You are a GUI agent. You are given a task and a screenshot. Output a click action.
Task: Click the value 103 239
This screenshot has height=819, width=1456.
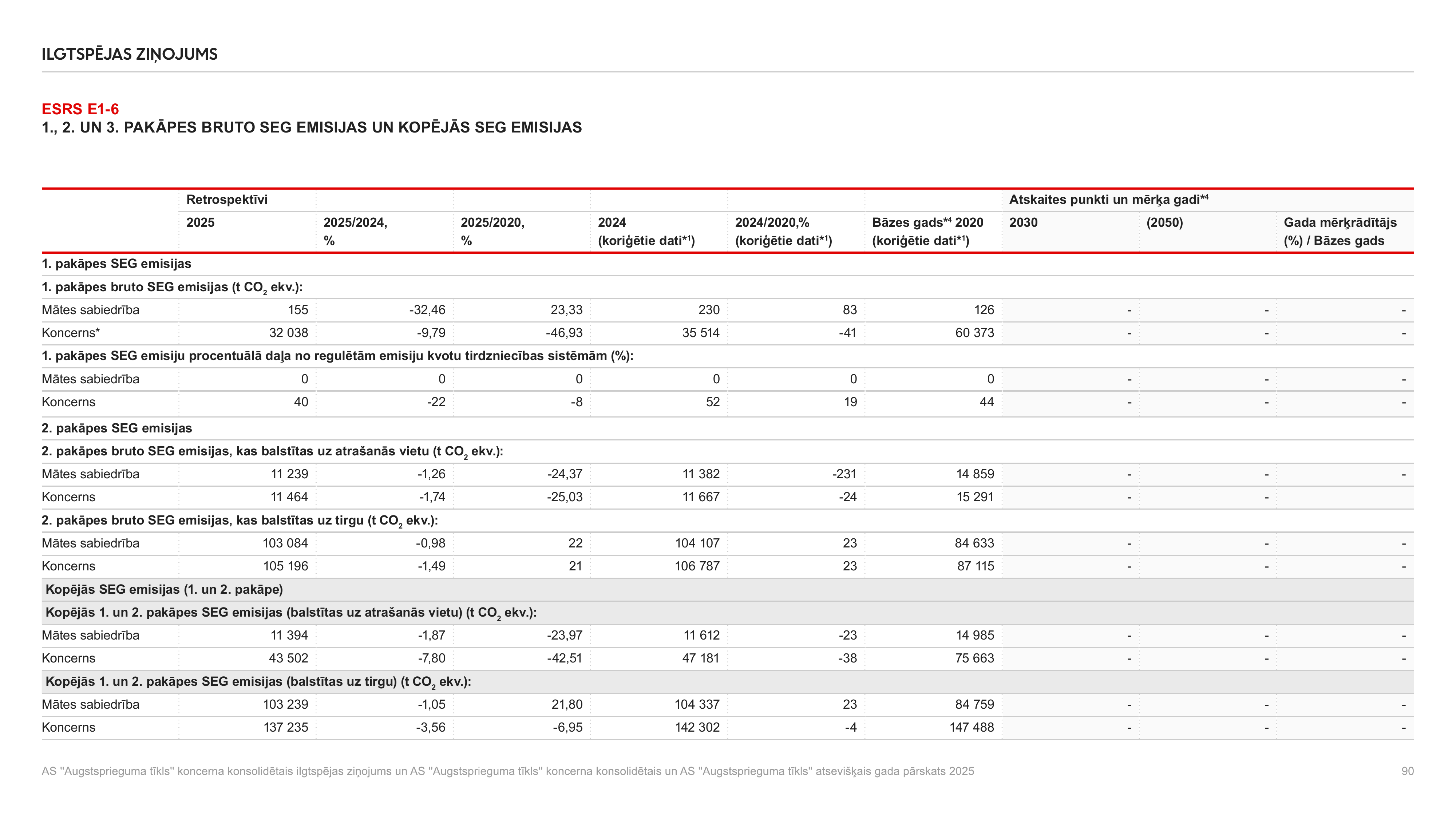click(285, 705)
